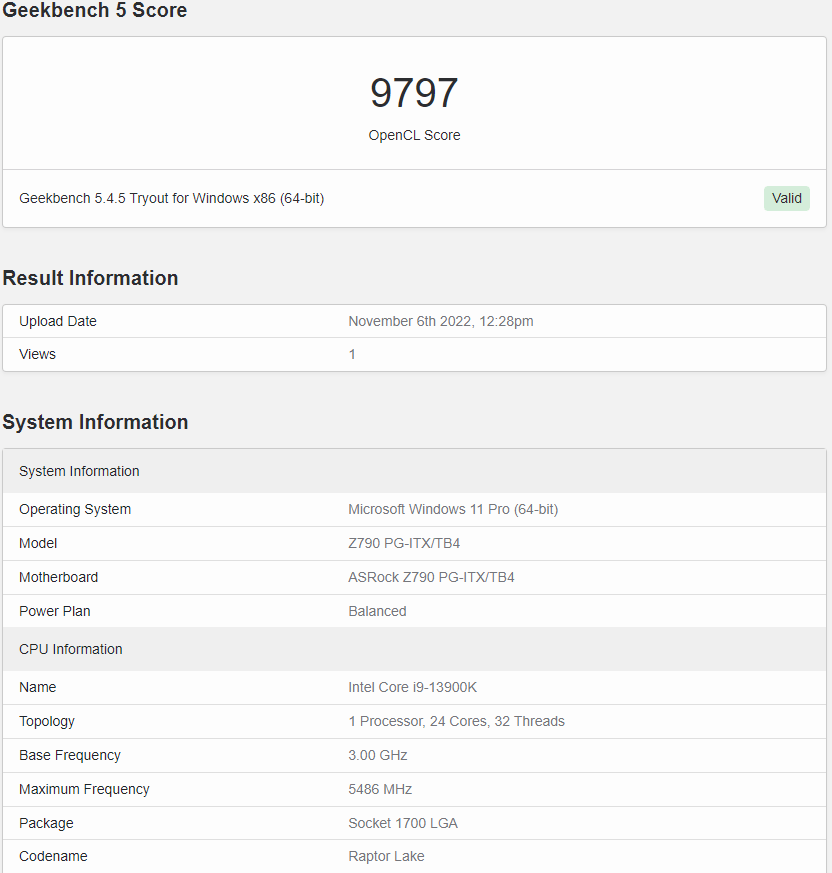Click the 'Maximum Frequency' label
Image resolution: width=832 pixels, height=873 pixels.
click(84, 789)
